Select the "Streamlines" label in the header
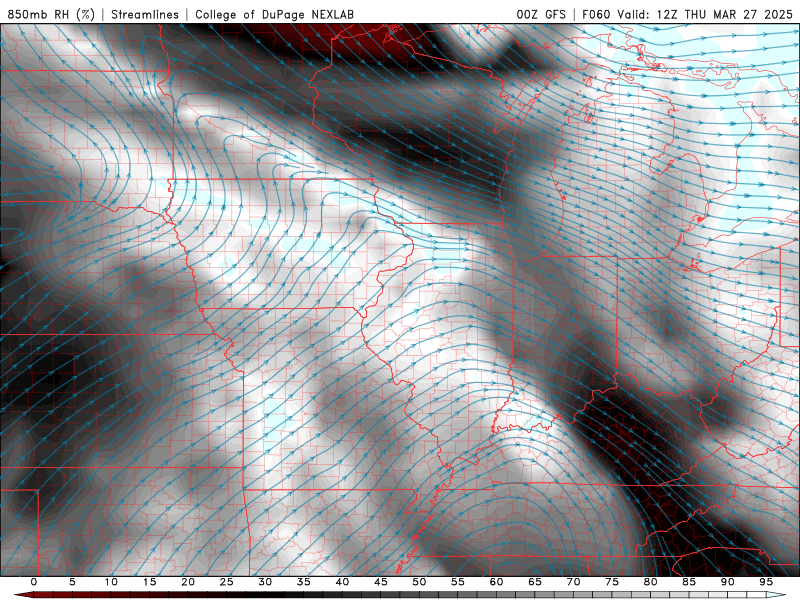Viewport: 800px width, 600px height. click(145, 14)
